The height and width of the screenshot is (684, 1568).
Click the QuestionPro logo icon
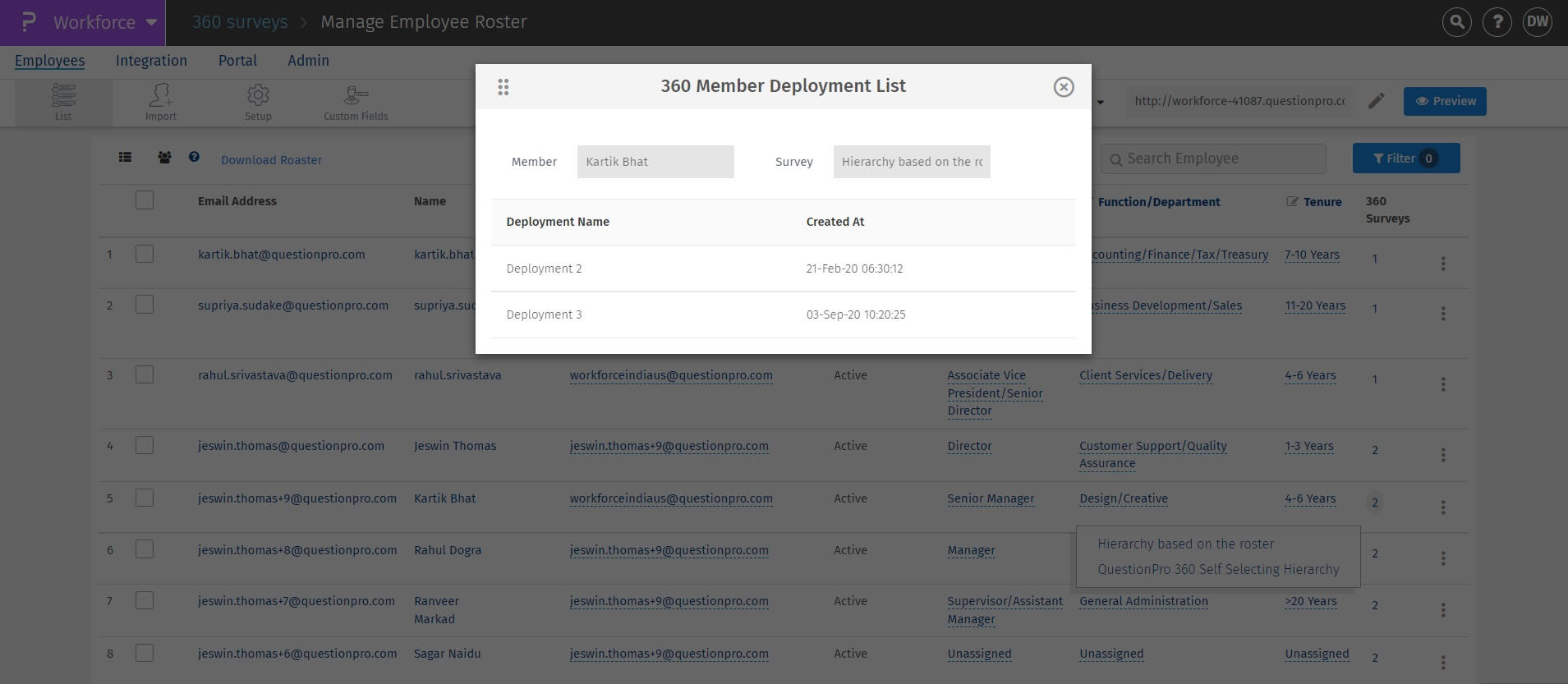click(x=29, y=22)
